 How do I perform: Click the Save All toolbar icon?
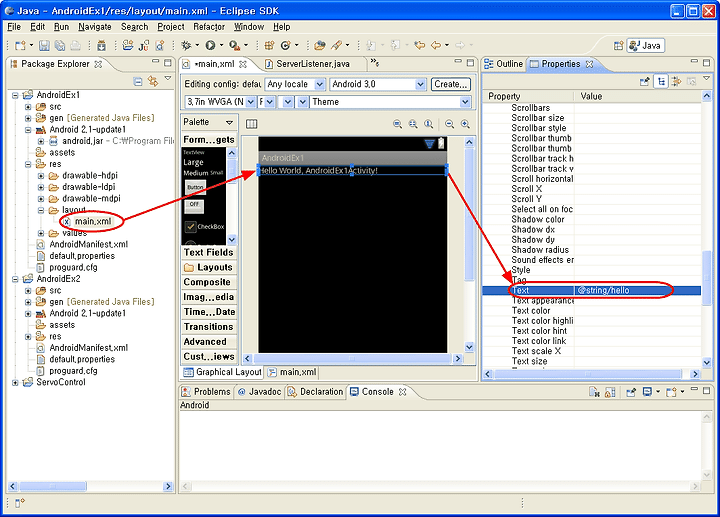(x=60, y=45)
